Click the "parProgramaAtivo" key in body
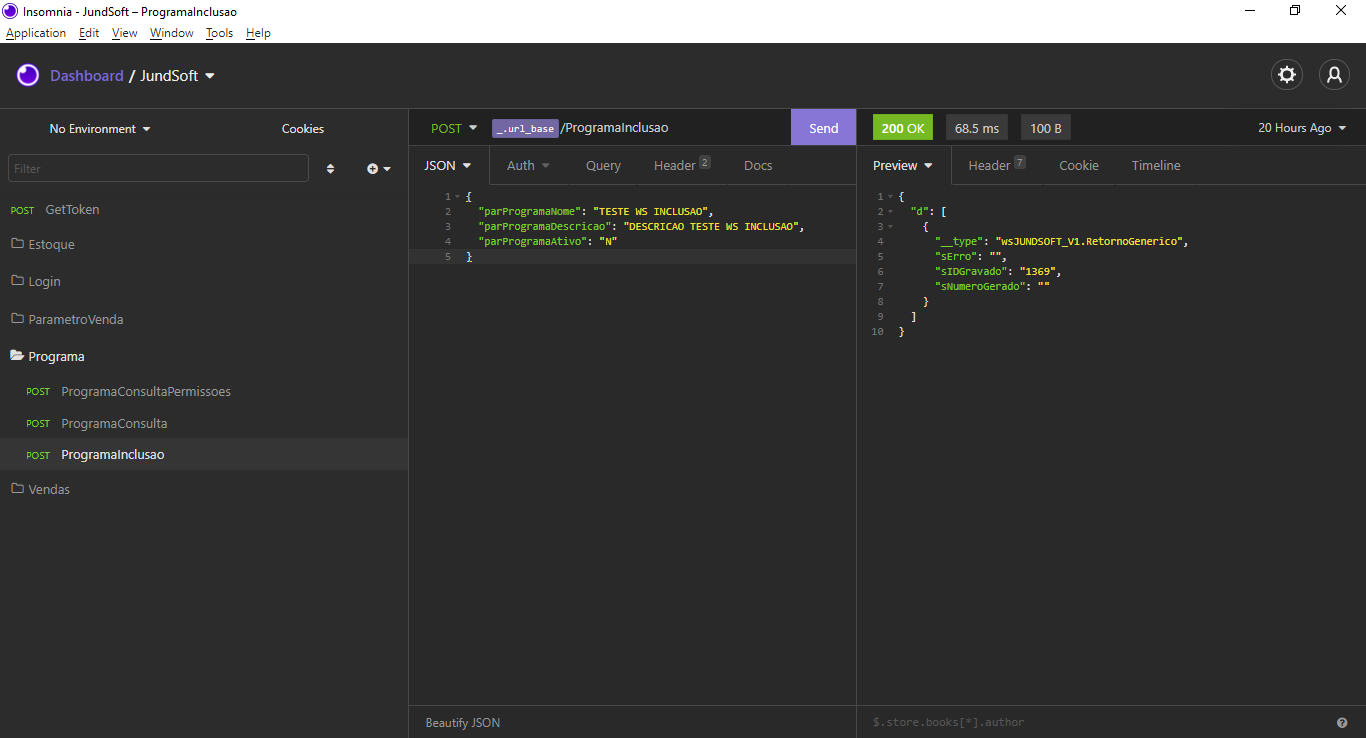 (532, 242)
